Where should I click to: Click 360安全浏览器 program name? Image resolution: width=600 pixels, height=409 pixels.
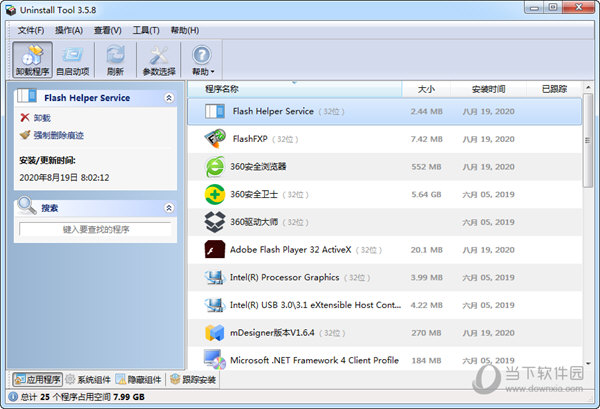(258, 166)
